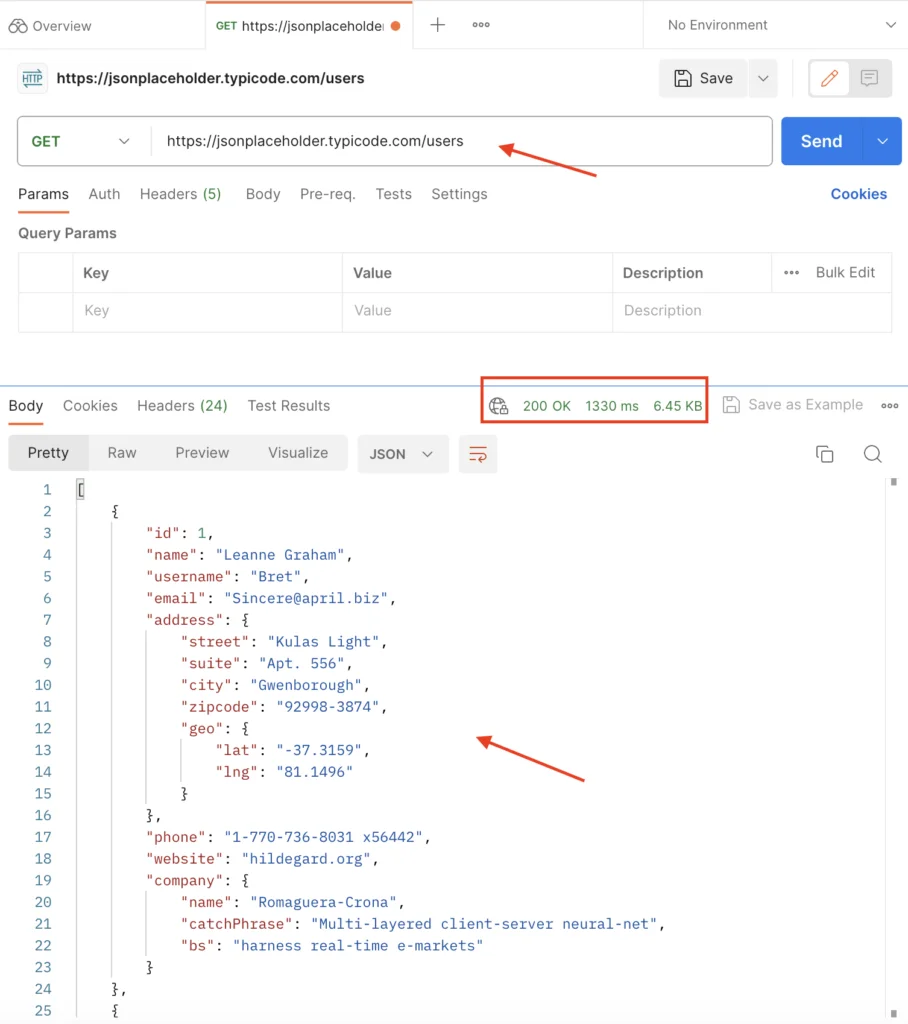Open the response Headers (24) tab
Image resolution: width=908 pixels, height=1024 pixels.
(x=182, y=406)
